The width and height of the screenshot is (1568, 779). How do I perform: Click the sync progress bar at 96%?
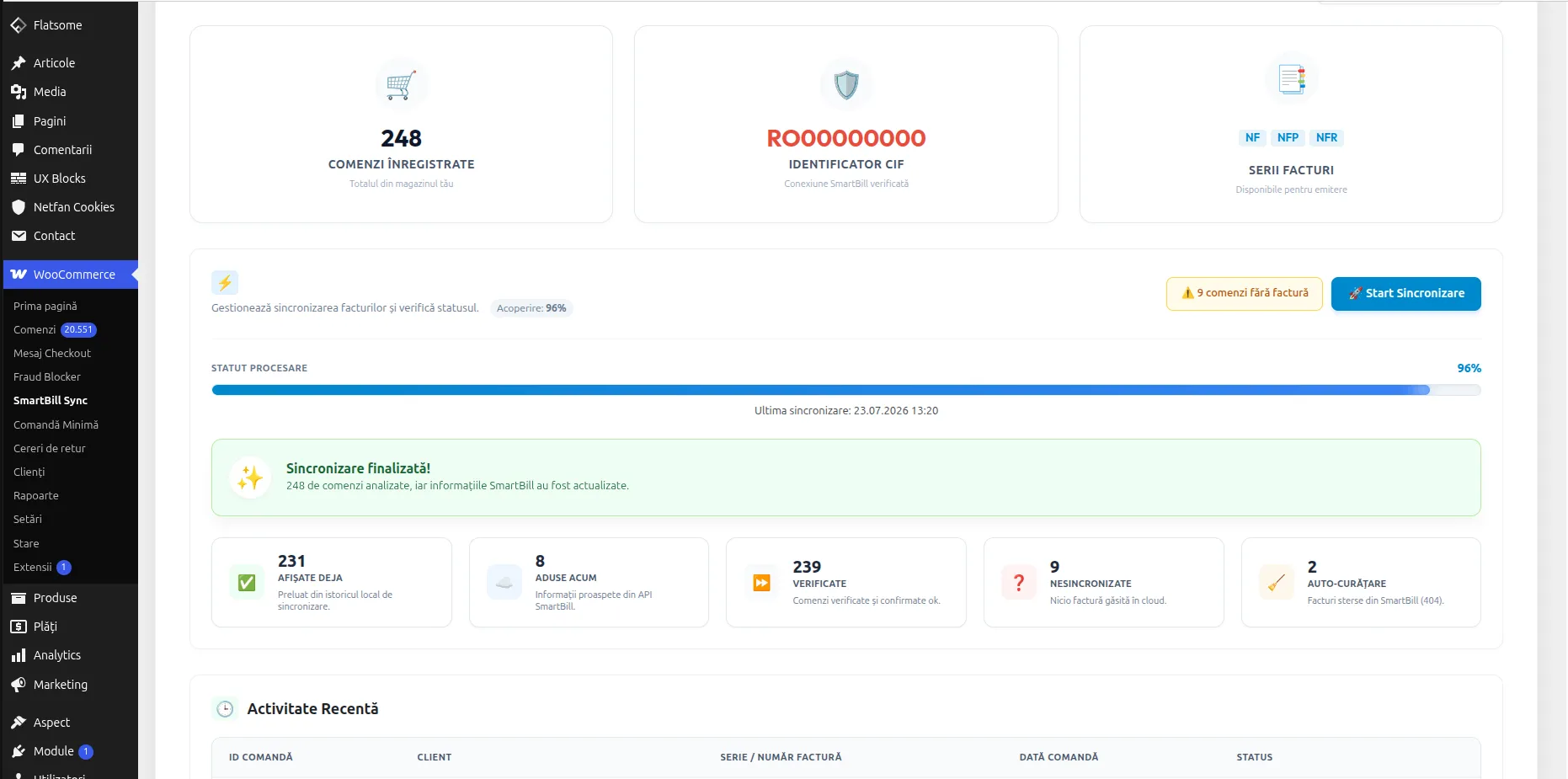[846, 390]
